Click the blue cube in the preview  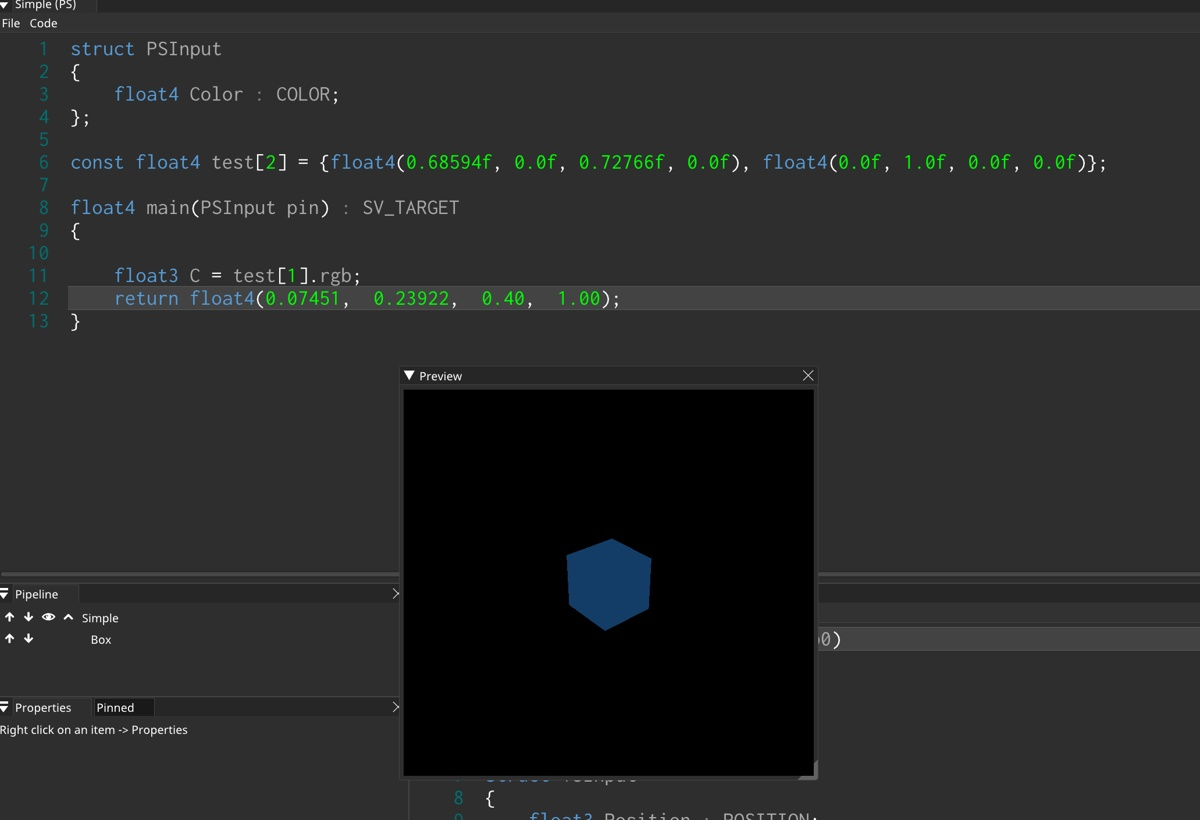[x=608, y=584]
